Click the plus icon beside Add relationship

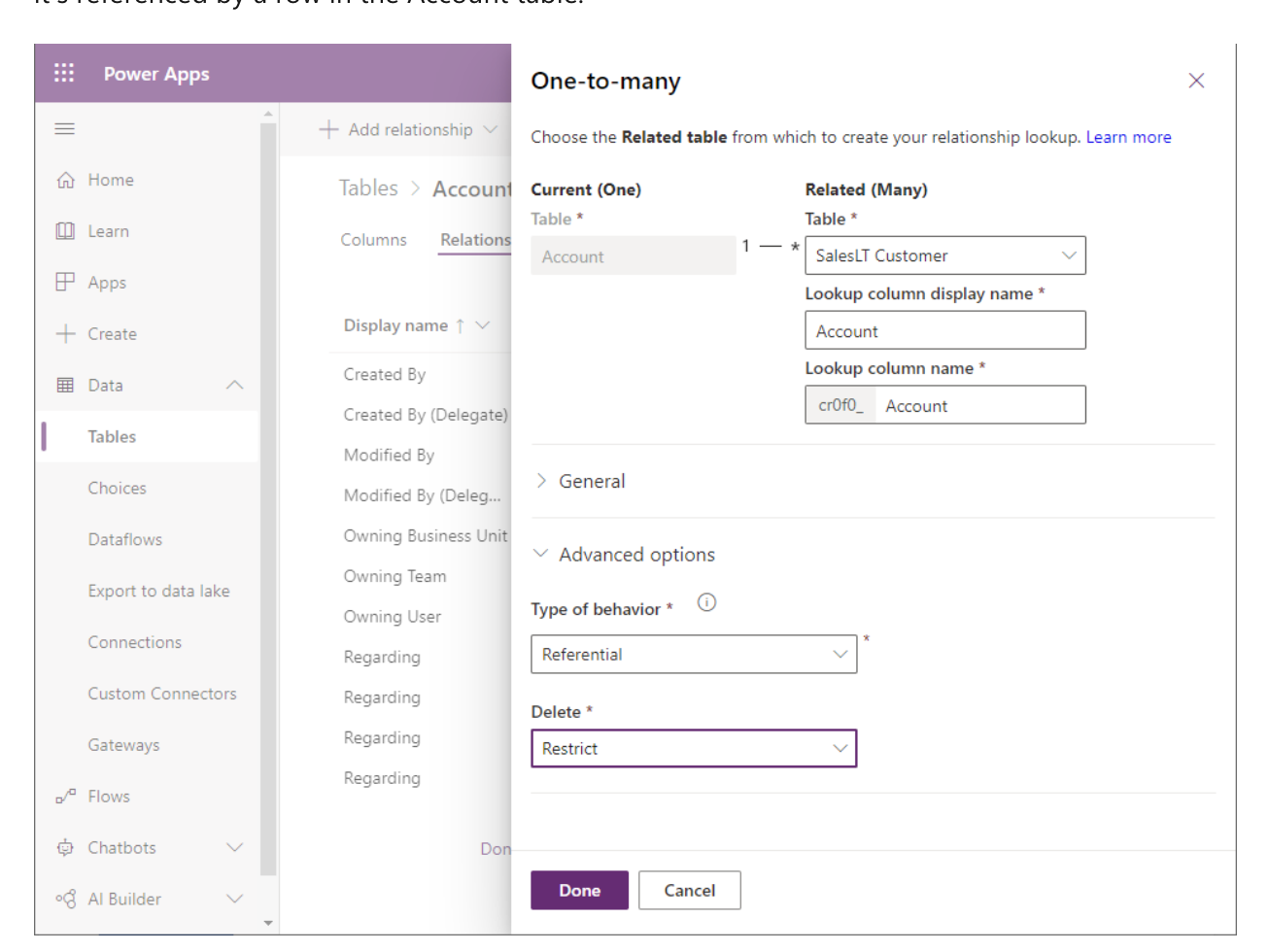click(x=328, y=129)
